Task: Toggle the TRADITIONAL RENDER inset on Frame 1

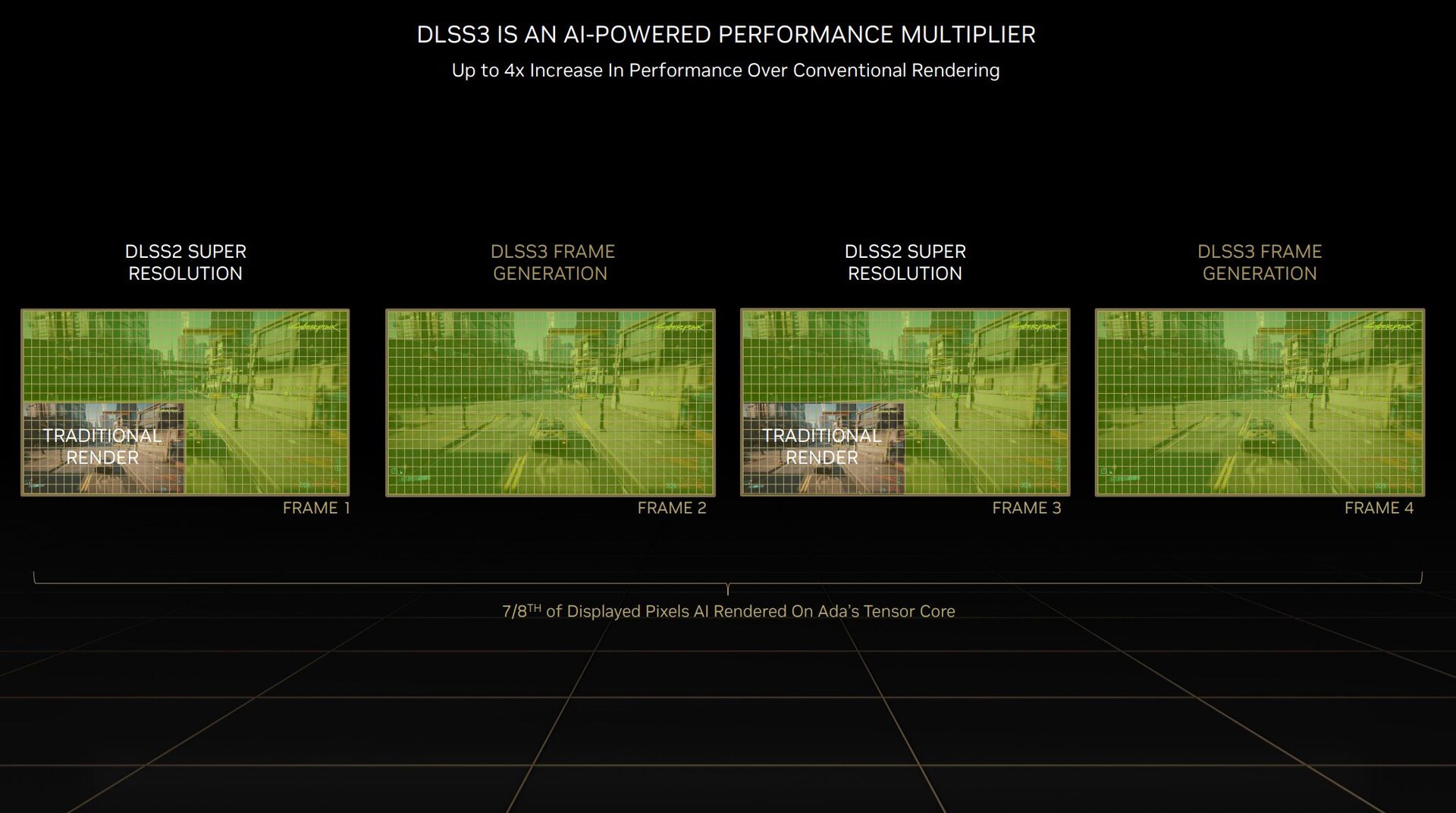Action: pos(104,447)
